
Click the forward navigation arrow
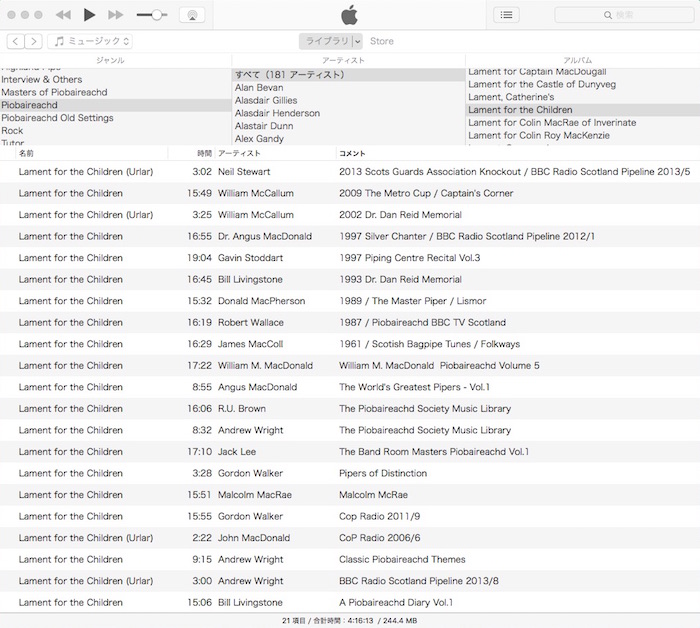[34, 41]
